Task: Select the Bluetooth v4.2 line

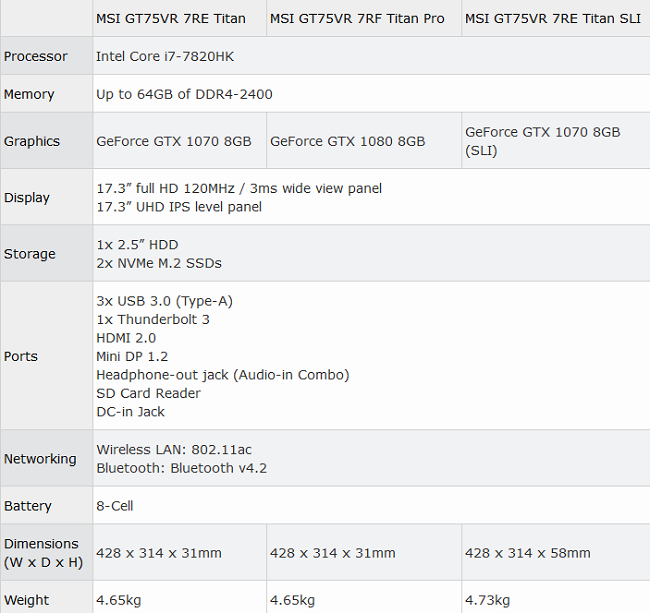Action: (x=181, y=468)
